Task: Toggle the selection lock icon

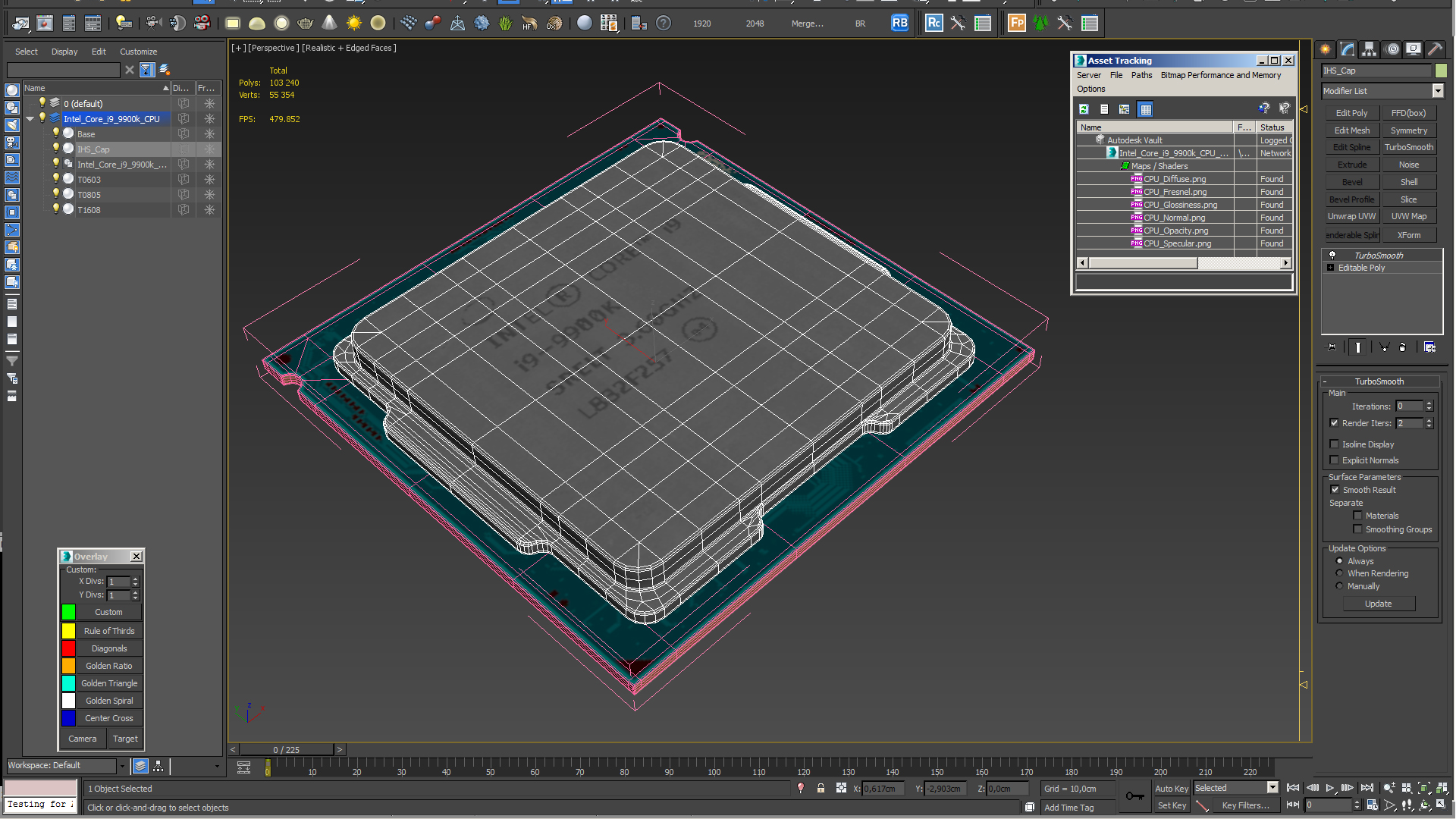Action: click(x=821, y=789)
